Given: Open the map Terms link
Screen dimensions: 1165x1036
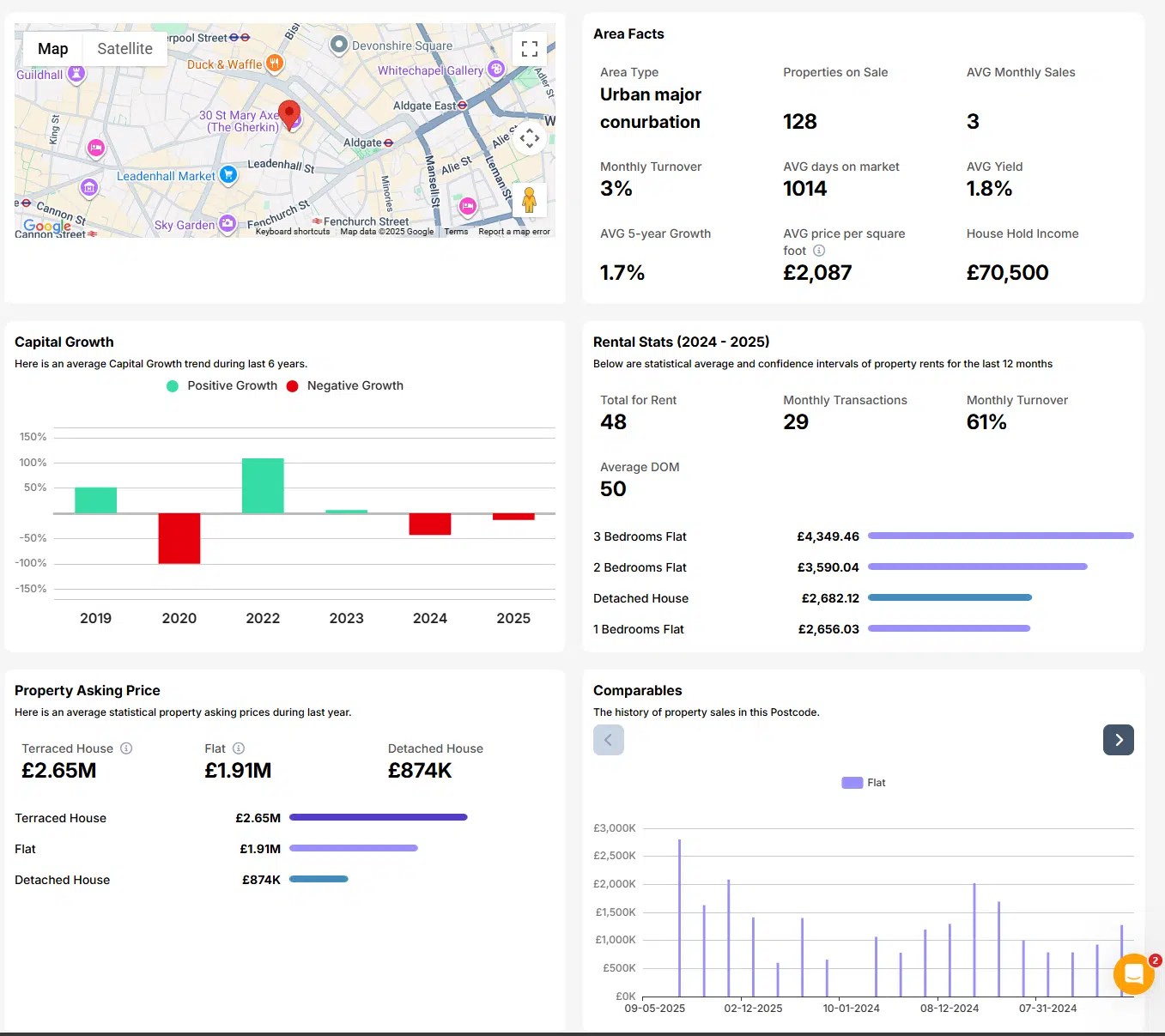Looking at the screenshot, I should [456, 232].
